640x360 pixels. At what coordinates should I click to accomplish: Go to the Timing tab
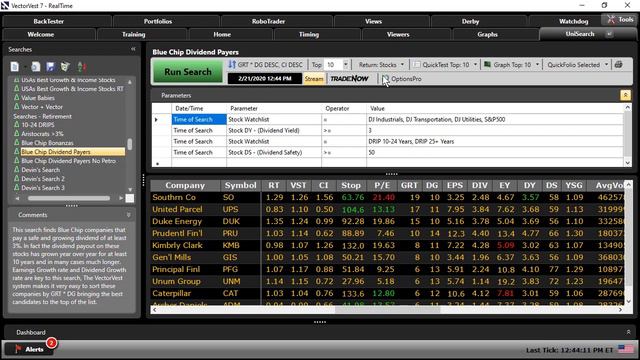(309, 34)
